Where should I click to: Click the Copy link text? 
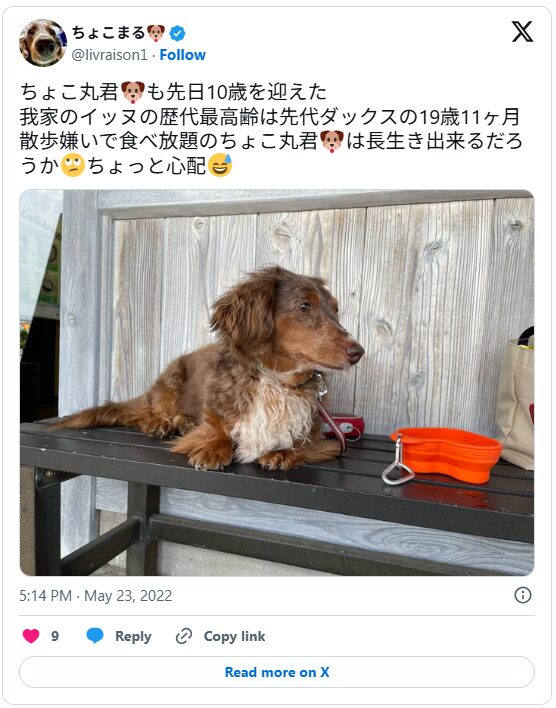click(x=234, y=636)
